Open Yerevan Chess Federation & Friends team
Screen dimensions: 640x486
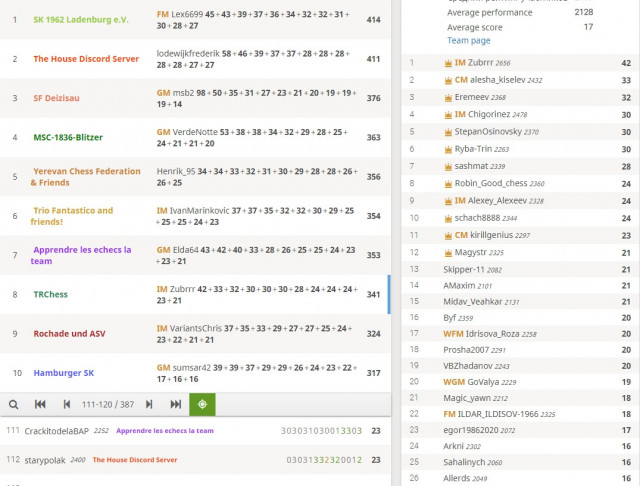[86, 177]
